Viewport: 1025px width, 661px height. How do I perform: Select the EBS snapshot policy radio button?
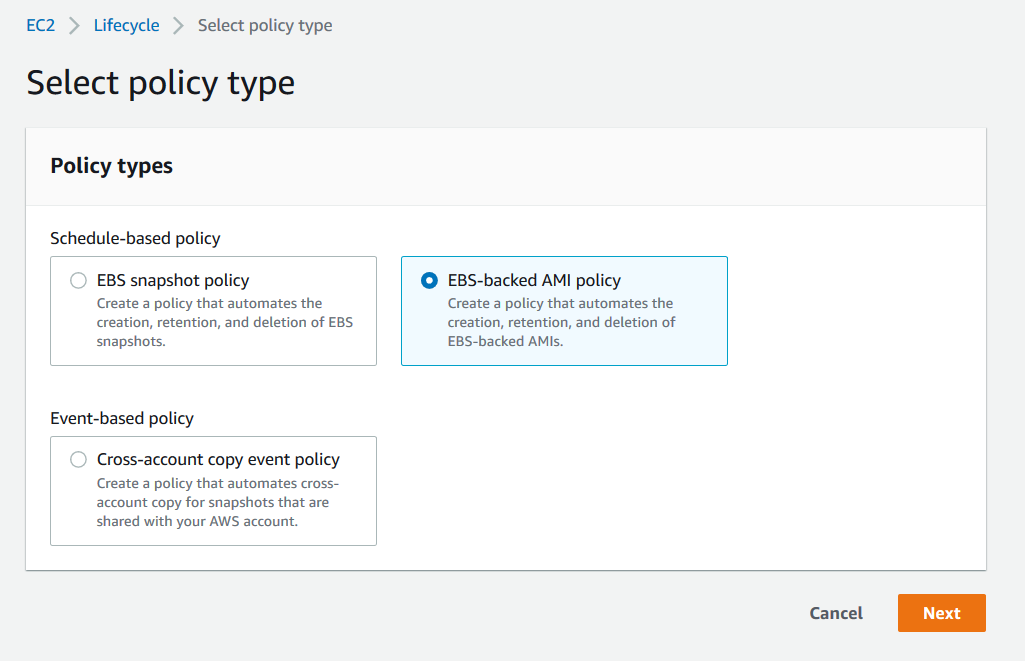[78, 280]
